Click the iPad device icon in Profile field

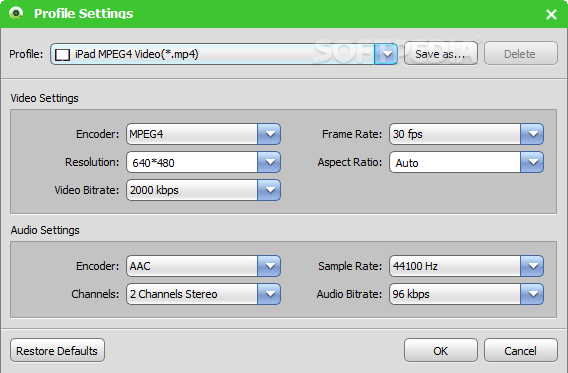pos(62,55)
